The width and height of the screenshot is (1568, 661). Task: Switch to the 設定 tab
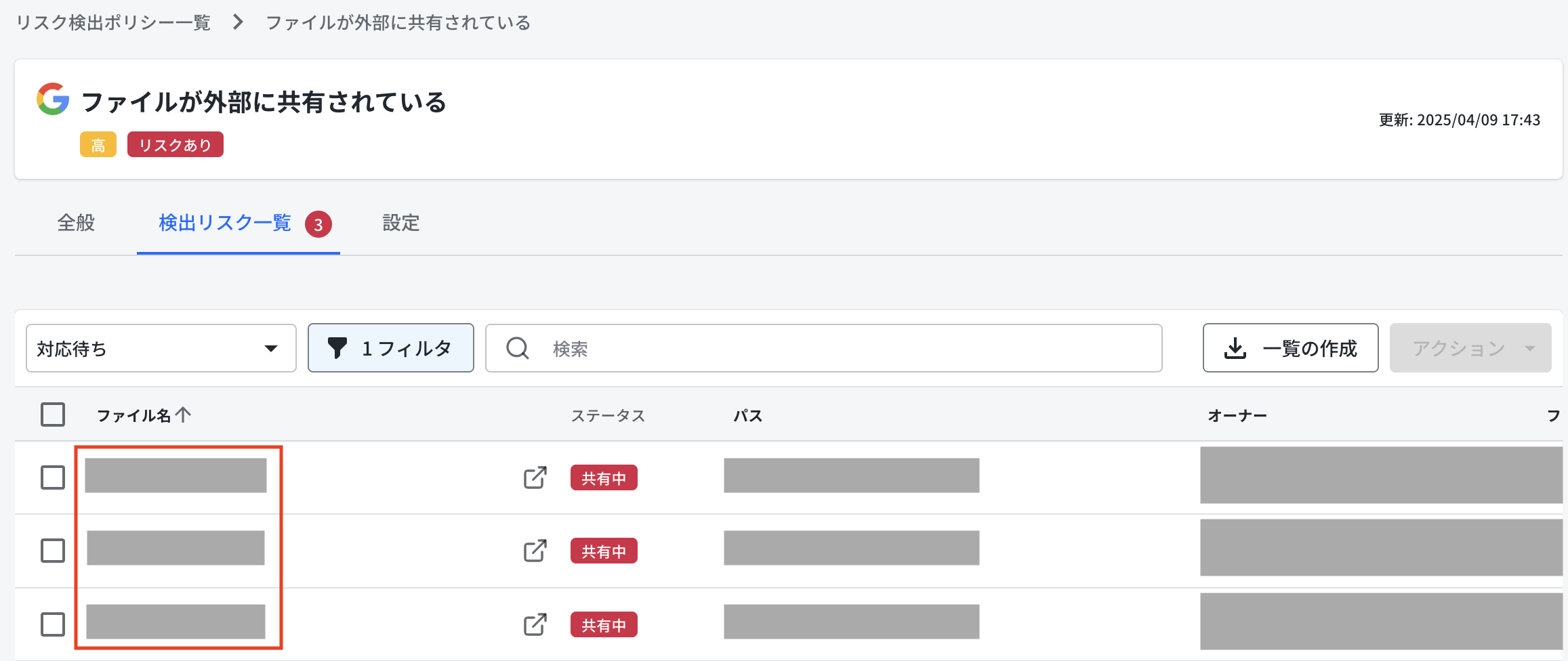coord(401,223)
